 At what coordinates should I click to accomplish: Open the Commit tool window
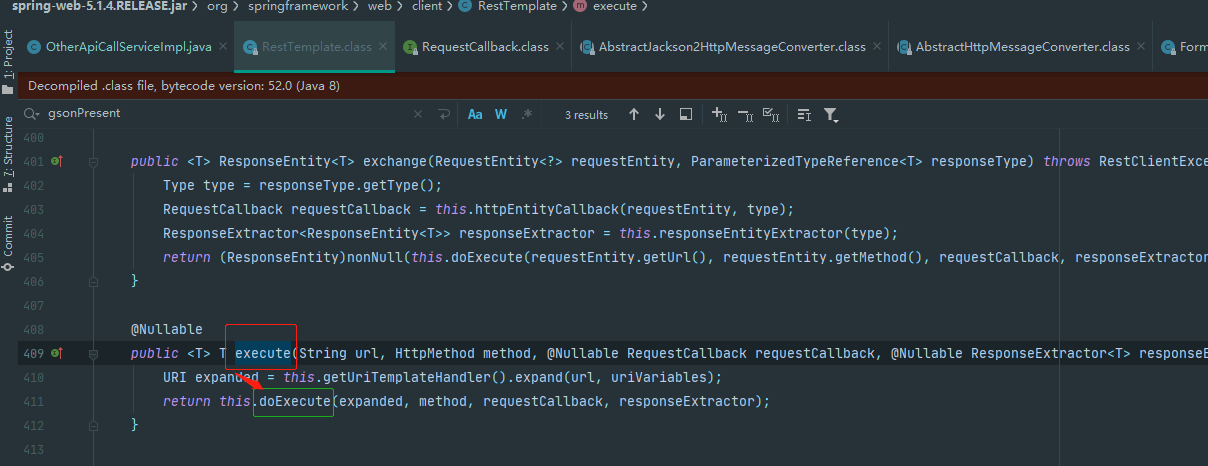point(8,244)
